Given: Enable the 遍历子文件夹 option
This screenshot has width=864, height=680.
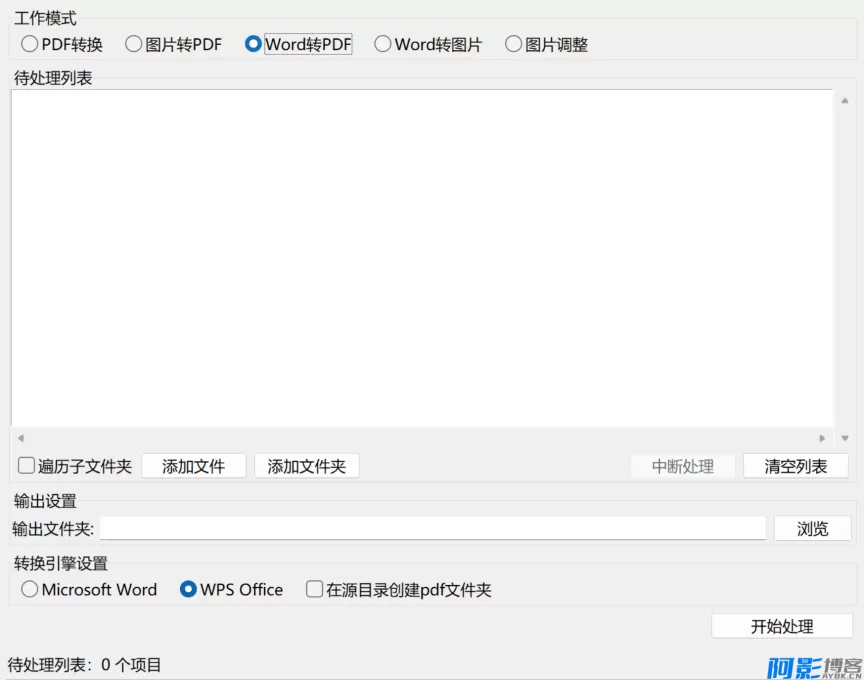Looking at the screenshot, I should click(x=25, y=464).
